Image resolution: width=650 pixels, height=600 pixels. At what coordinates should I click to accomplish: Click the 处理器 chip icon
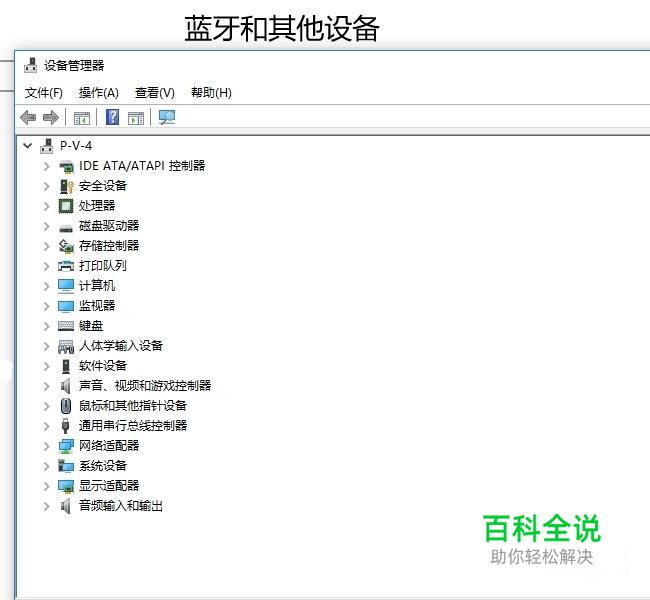point(66,206)
